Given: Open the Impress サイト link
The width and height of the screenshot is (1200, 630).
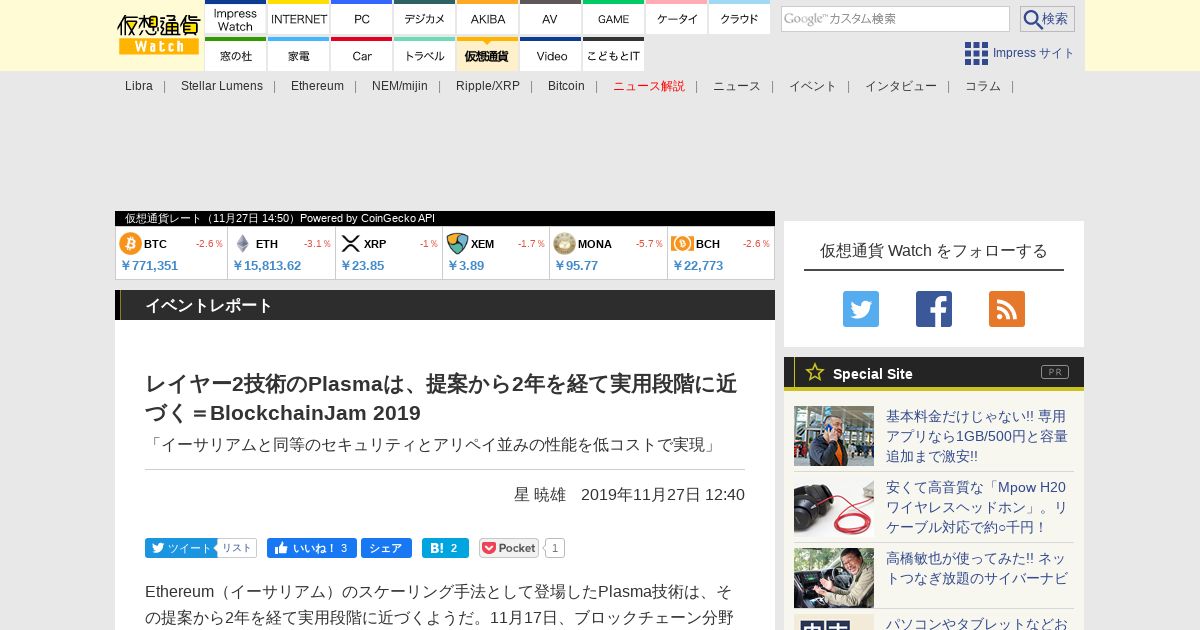Looking at the screenshot, I should click(1033, 53).
